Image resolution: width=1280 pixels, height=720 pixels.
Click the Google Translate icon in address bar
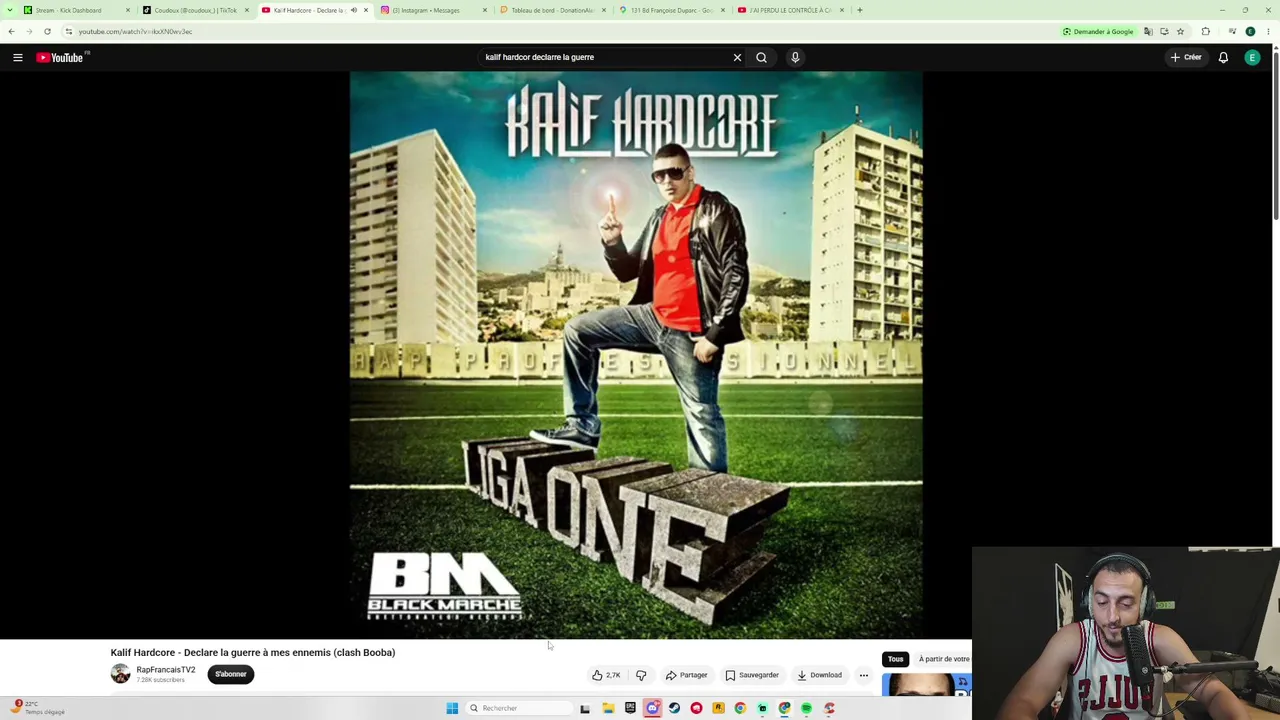click(1148, 32)
